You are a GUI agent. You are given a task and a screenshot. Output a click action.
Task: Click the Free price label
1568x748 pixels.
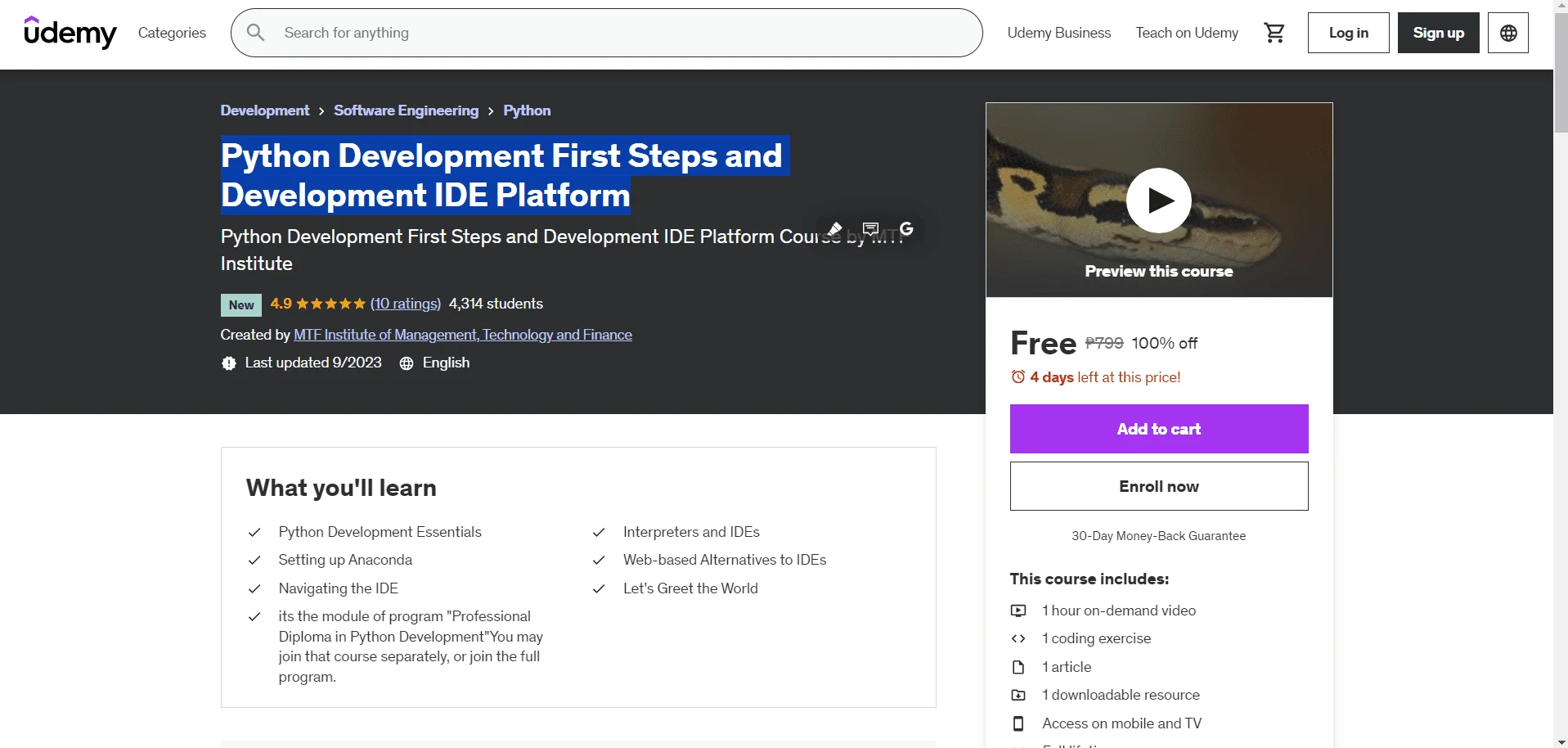pyautogui.click(x=1044, y=343)
